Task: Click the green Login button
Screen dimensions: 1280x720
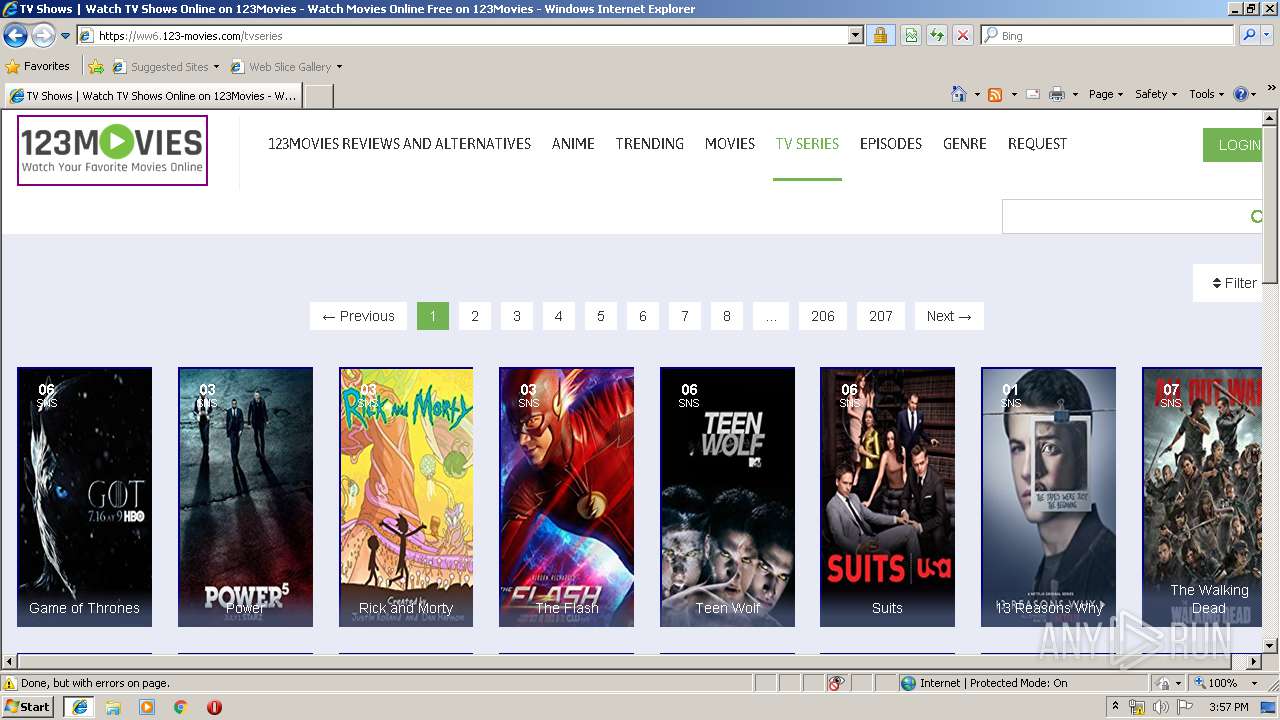Action: [1233, 145]
